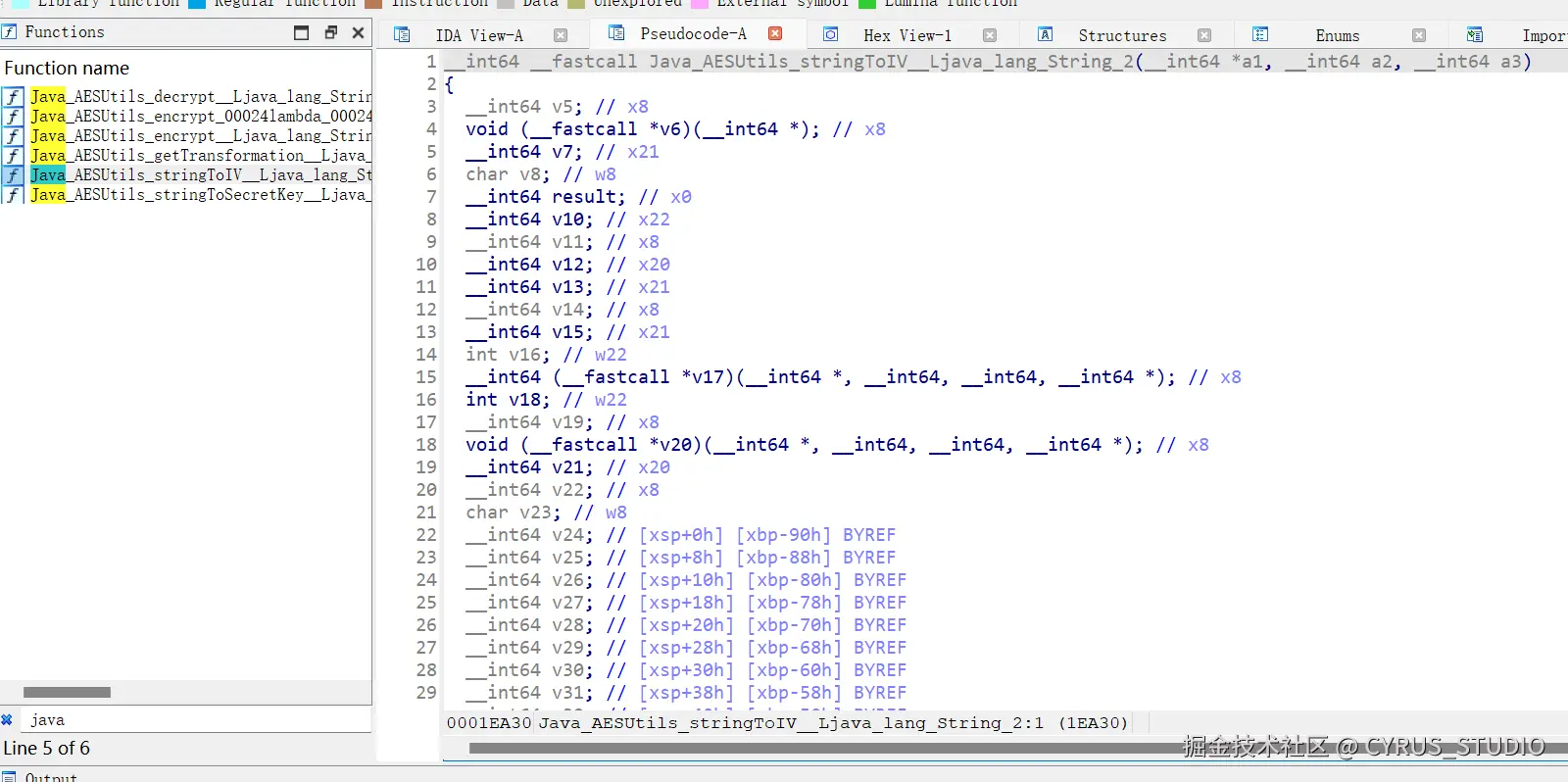Click Functions panel title icon

click(x=10, y=32)
